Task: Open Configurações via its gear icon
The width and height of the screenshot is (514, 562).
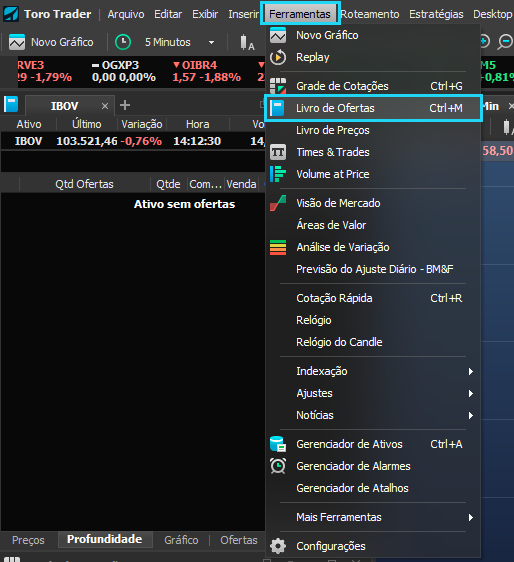Action: point(278,546)
